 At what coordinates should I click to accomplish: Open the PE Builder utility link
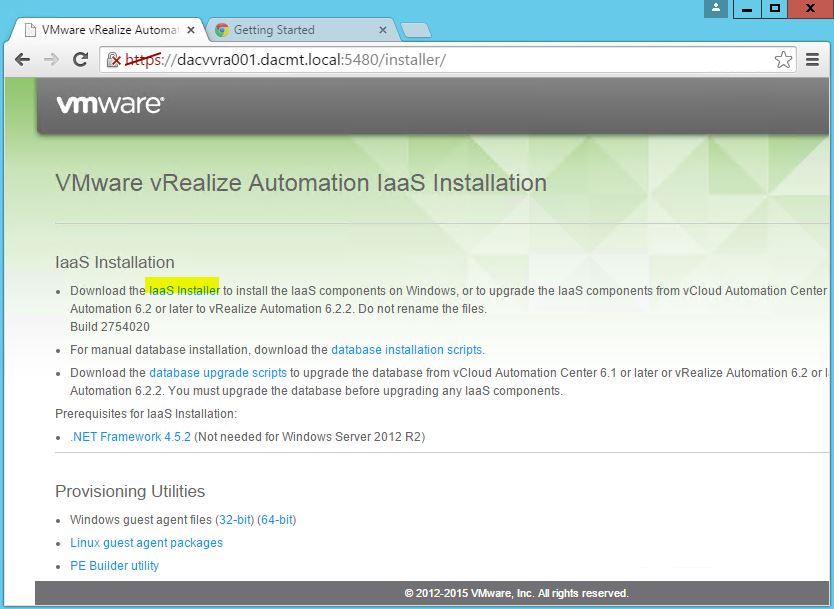tap(114, 565)
